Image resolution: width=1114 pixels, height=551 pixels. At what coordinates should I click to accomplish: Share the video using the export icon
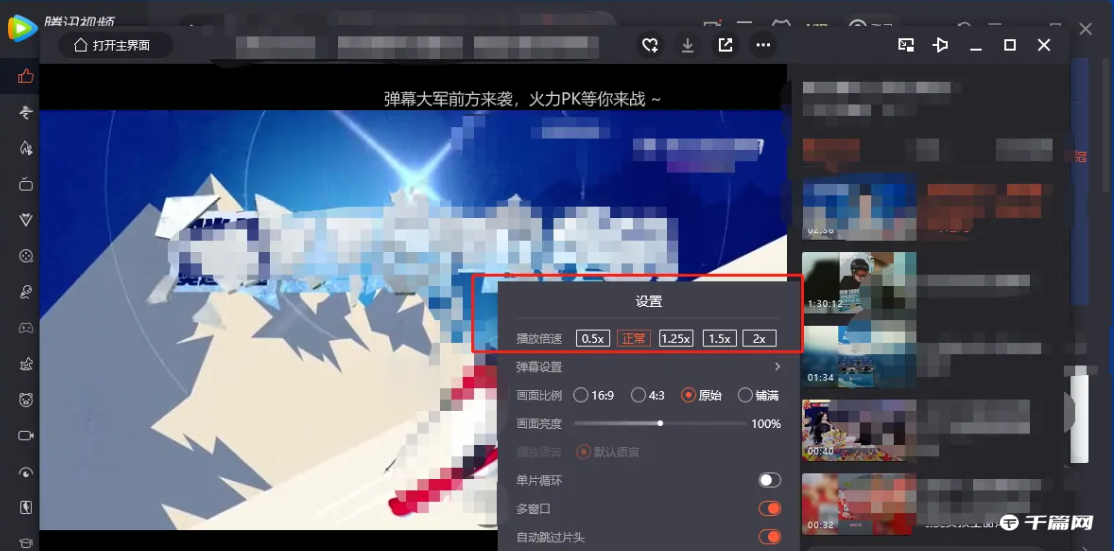tap(725, 45)
